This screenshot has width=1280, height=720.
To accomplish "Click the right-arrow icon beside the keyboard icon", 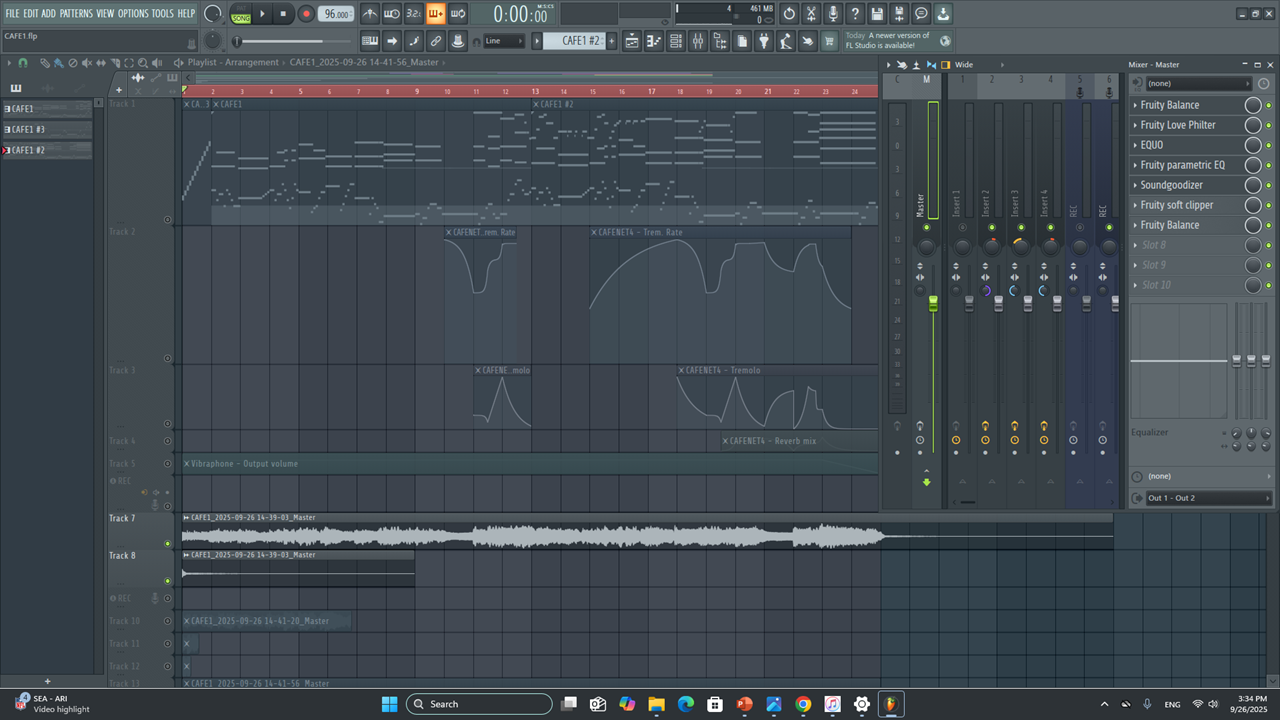I will [392, 41].
